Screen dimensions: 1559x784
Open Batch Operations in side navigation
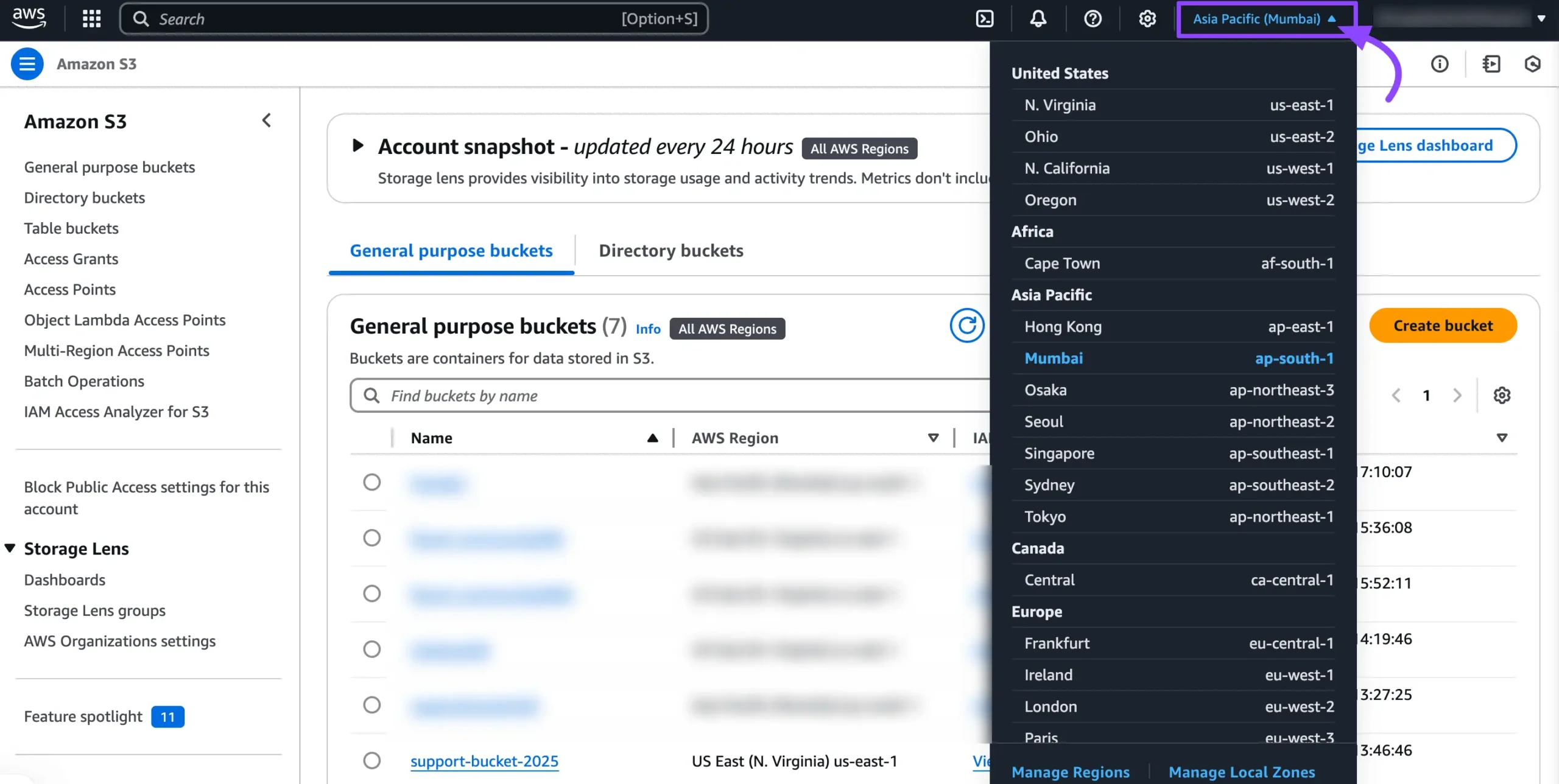pos(84,382)
